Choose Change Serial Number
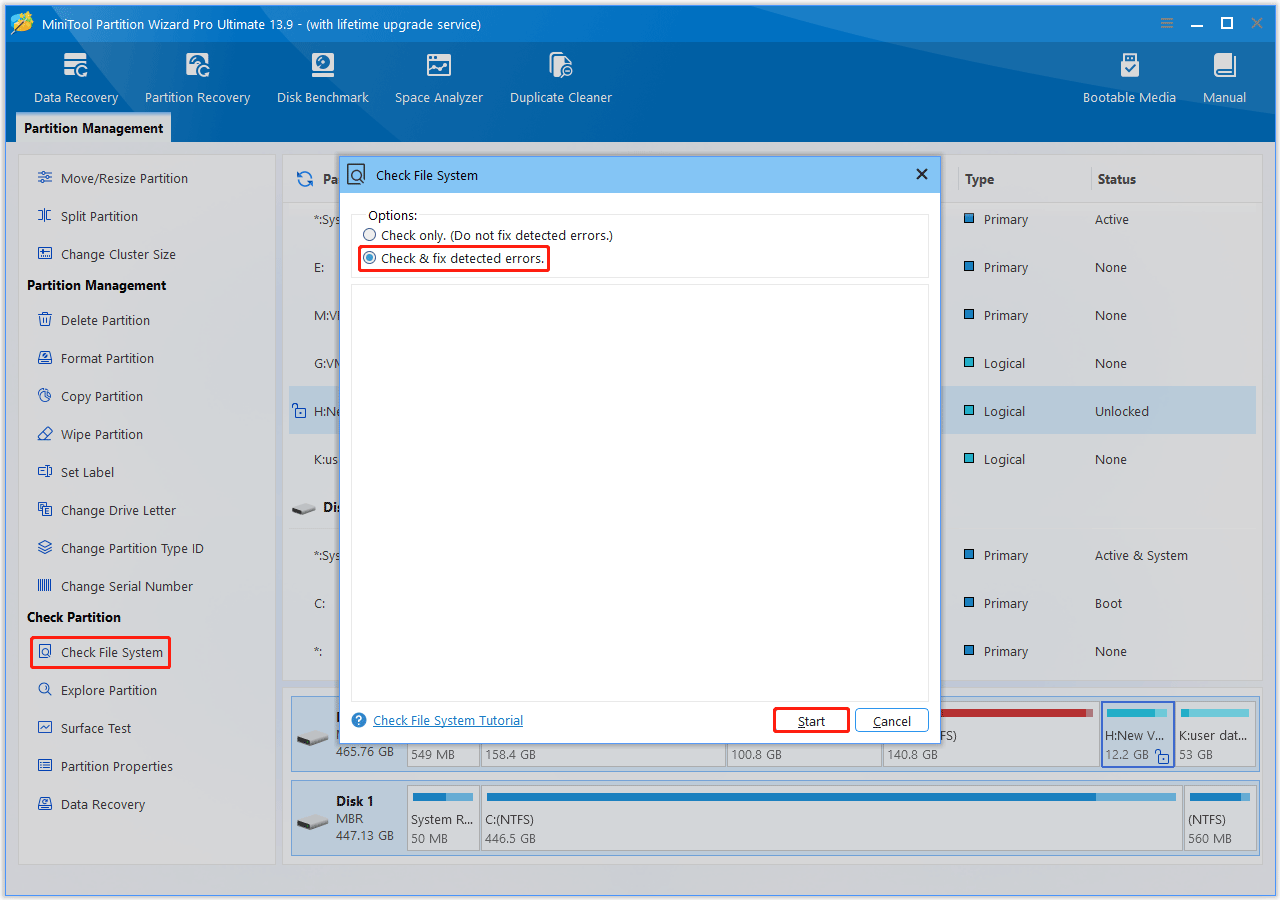 pyautogui.click(x=127, y=586)
